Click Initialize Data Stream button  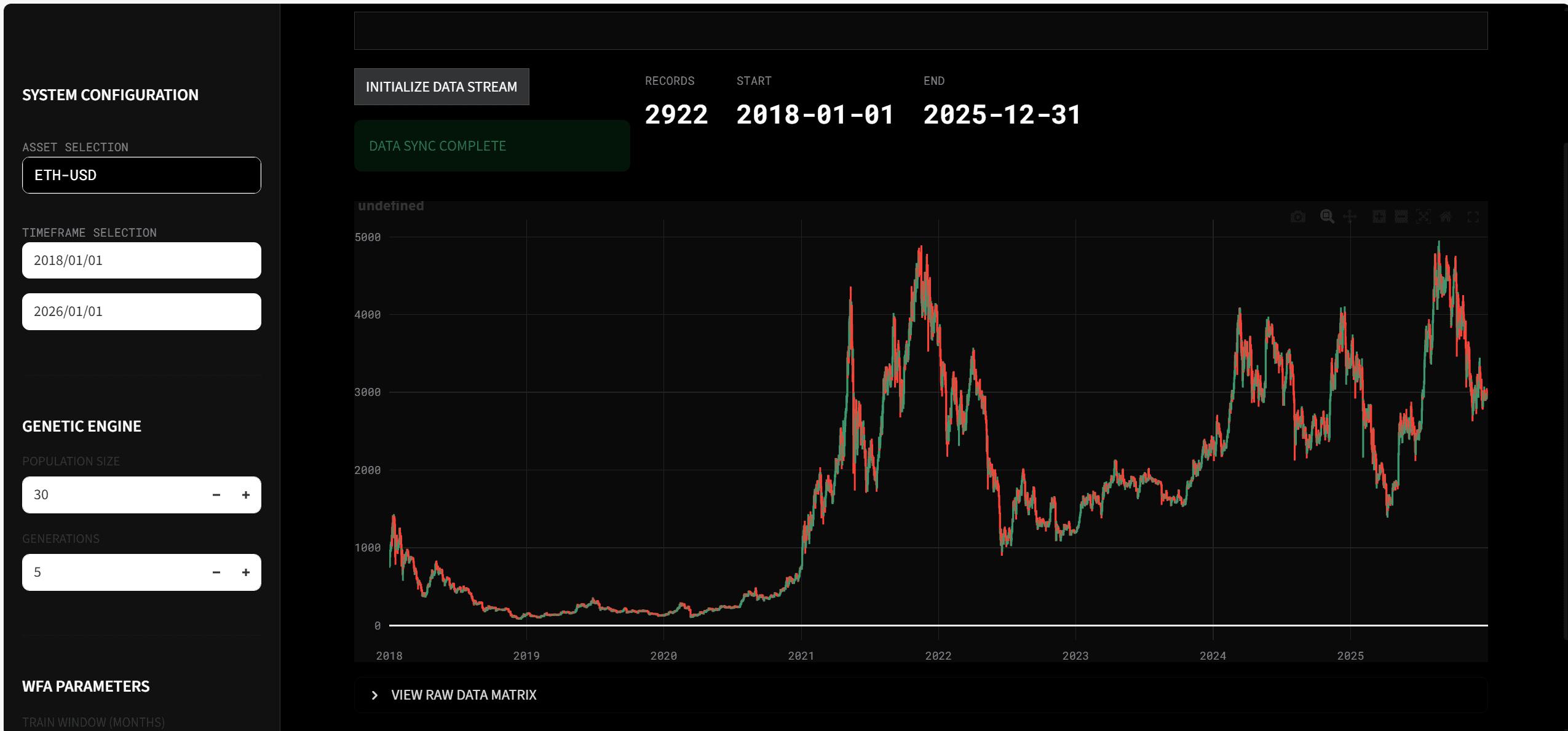(441, 87)
